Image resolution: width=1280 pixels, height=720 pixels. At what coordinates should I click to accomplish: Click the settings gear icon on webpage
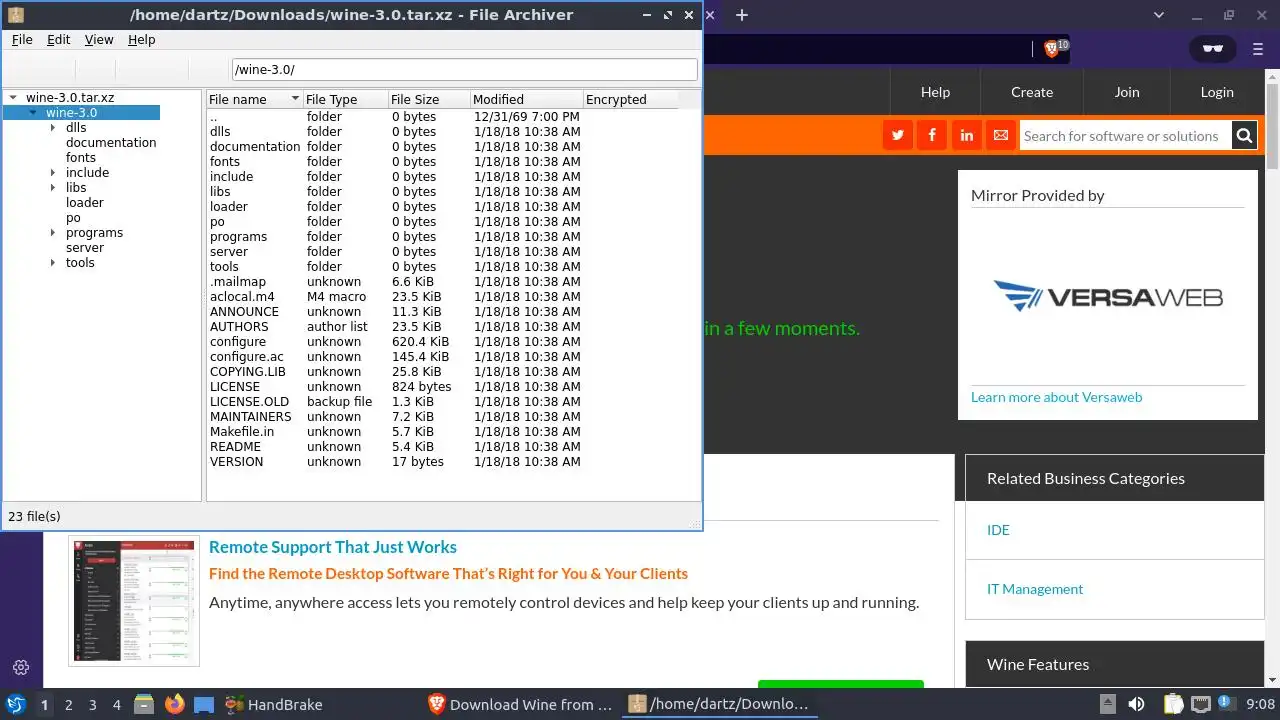21,667
